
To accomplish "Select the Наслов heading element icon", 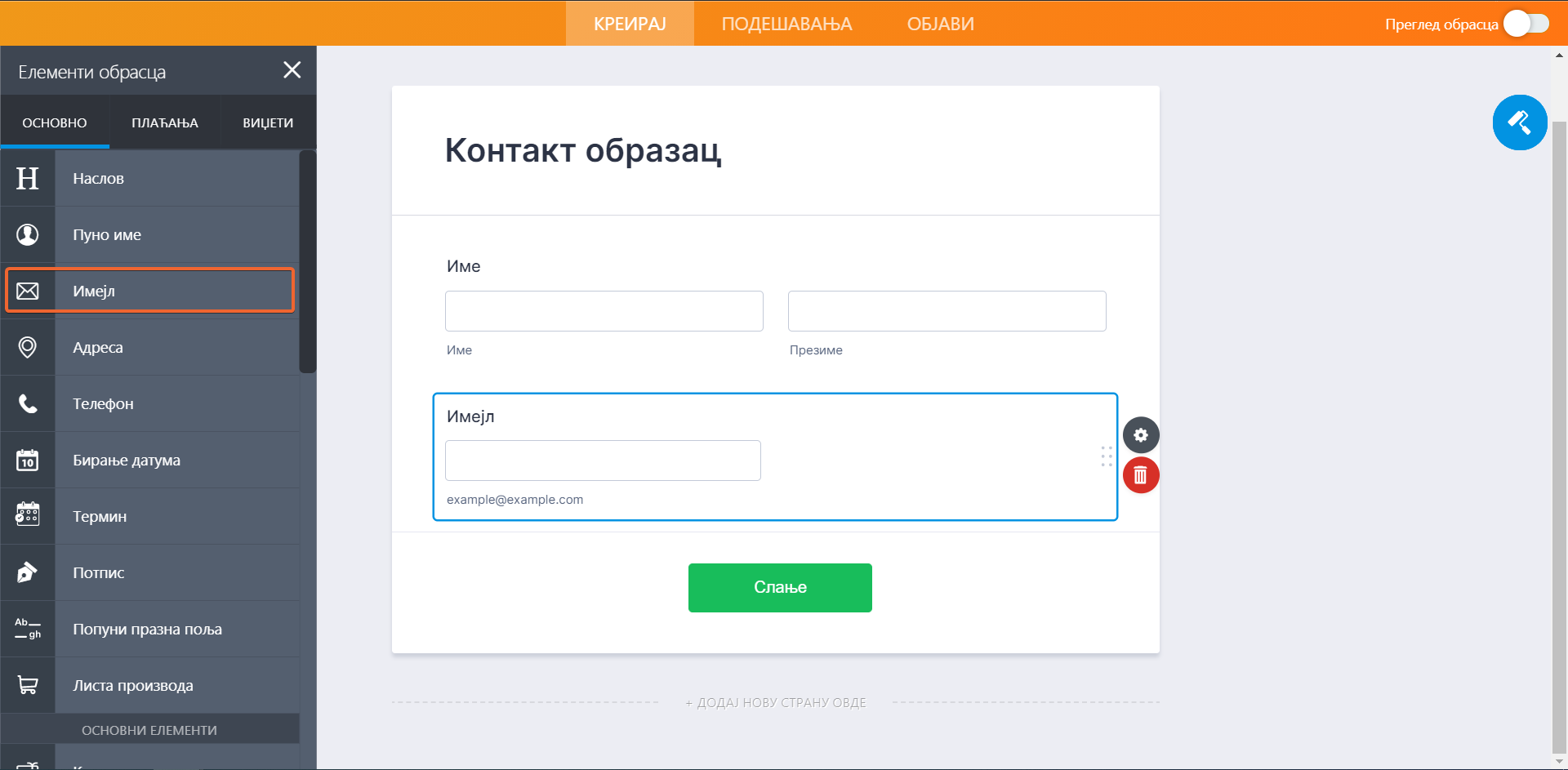I will [27, 178].
